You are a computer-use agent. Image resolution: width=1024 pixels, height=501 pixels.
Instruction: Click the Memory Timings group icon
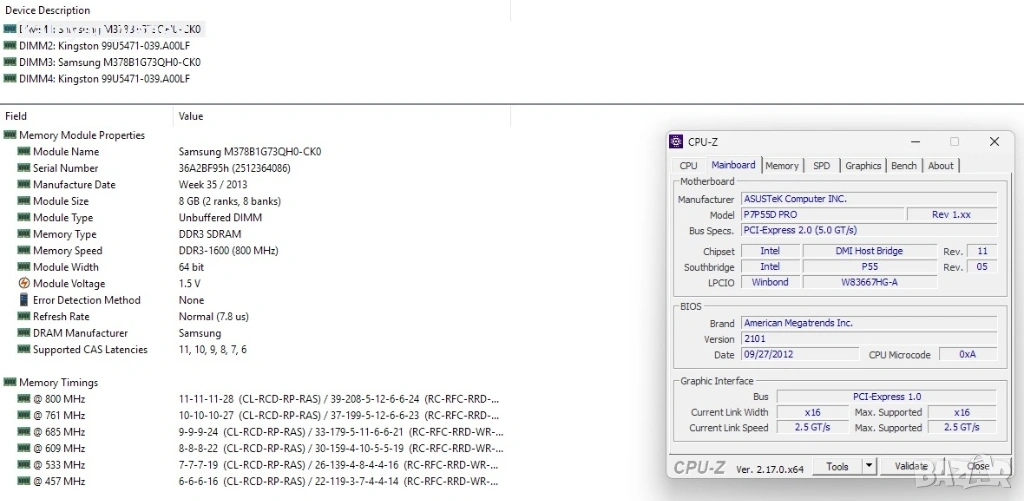coord(10,382)
